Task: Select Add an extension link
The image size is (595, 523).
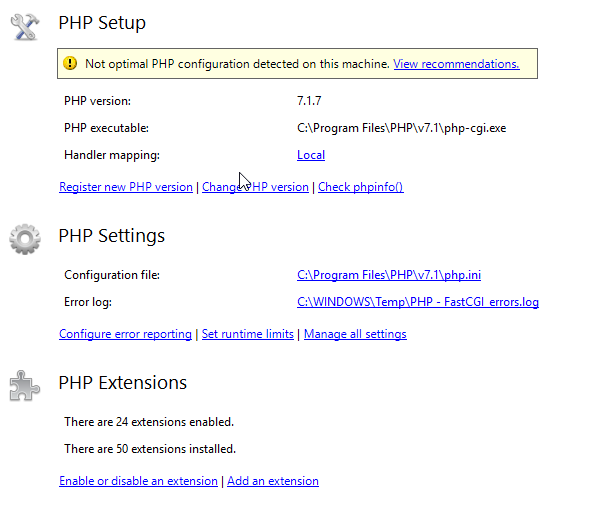Action: [x=273, y=481]
